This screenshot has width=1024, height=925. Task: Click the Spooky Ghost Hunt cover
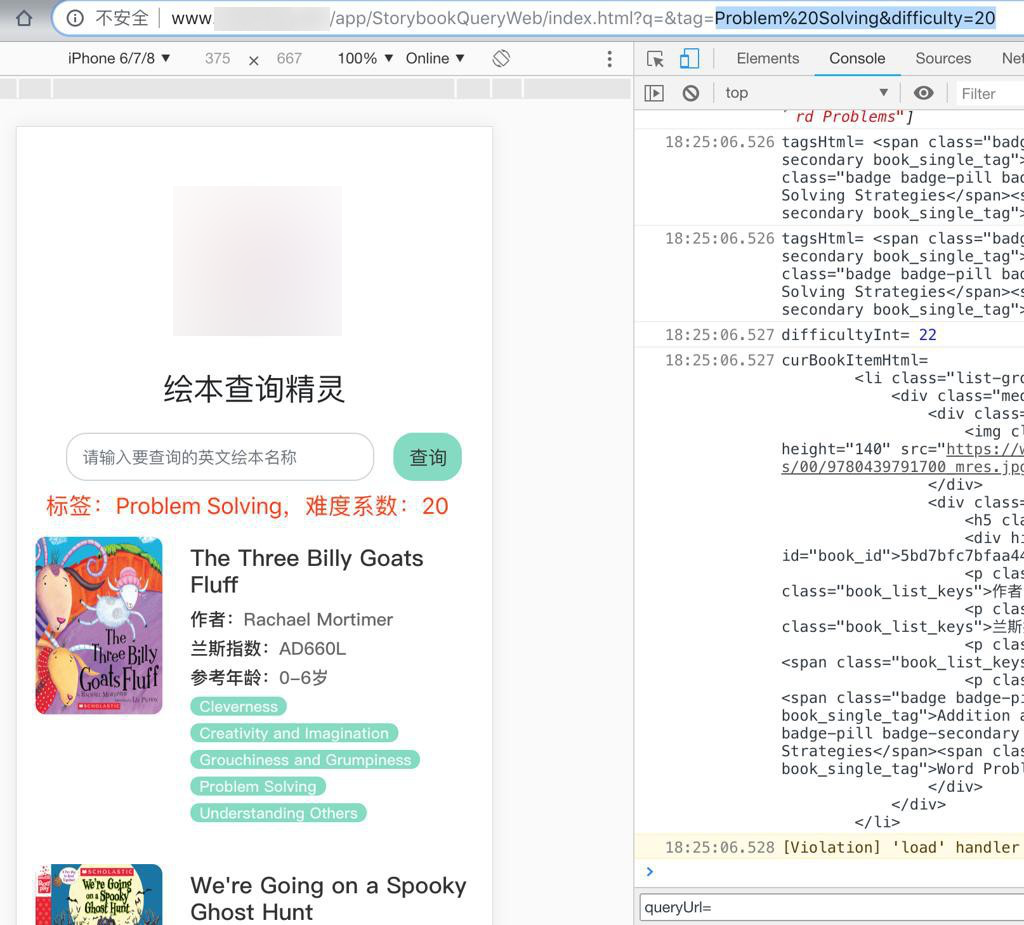tap(99, 894)
